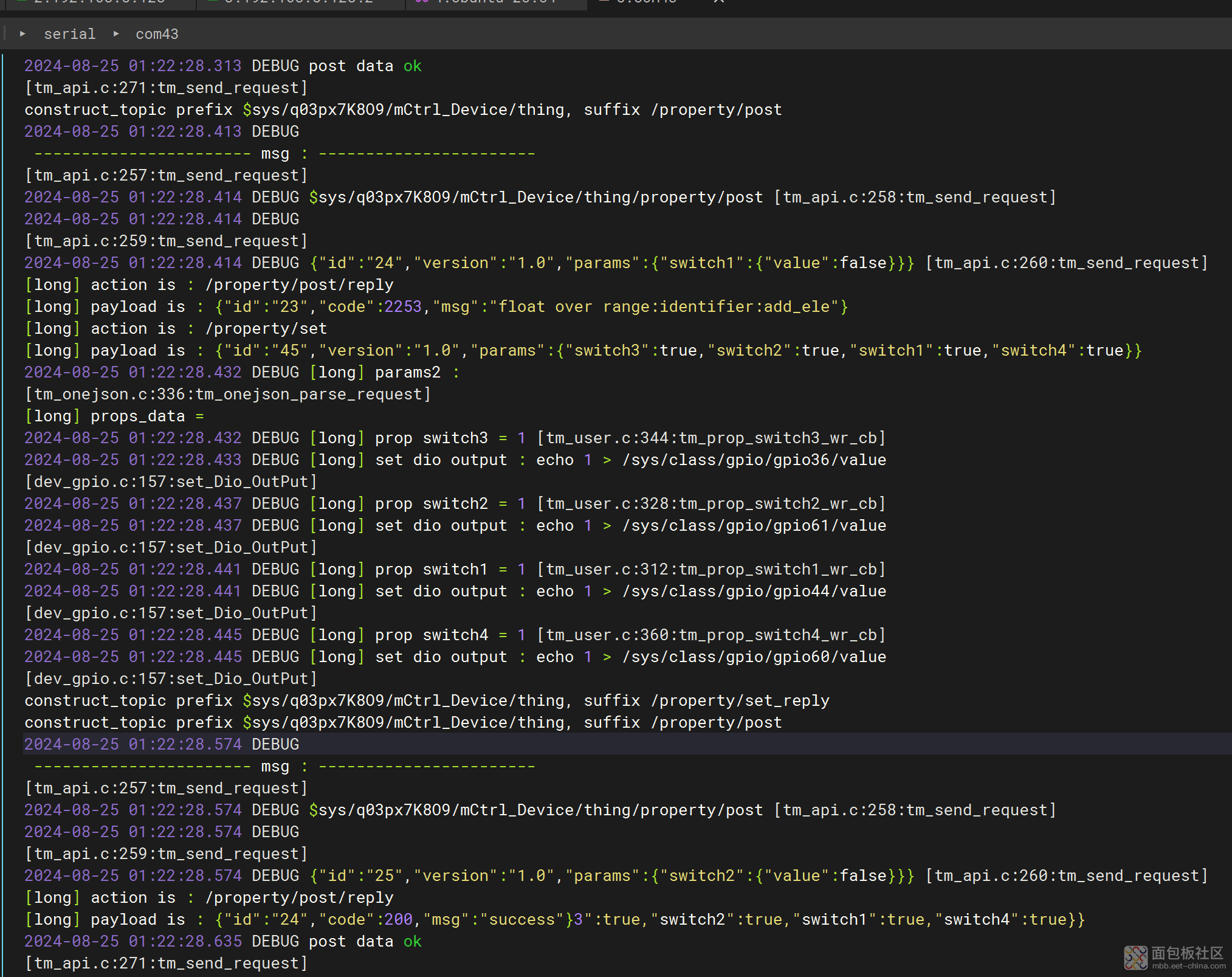Screen dimensions: 1232x977
Task: Select the 'prop switch1 = 1' log line
Action: (455, 569)
